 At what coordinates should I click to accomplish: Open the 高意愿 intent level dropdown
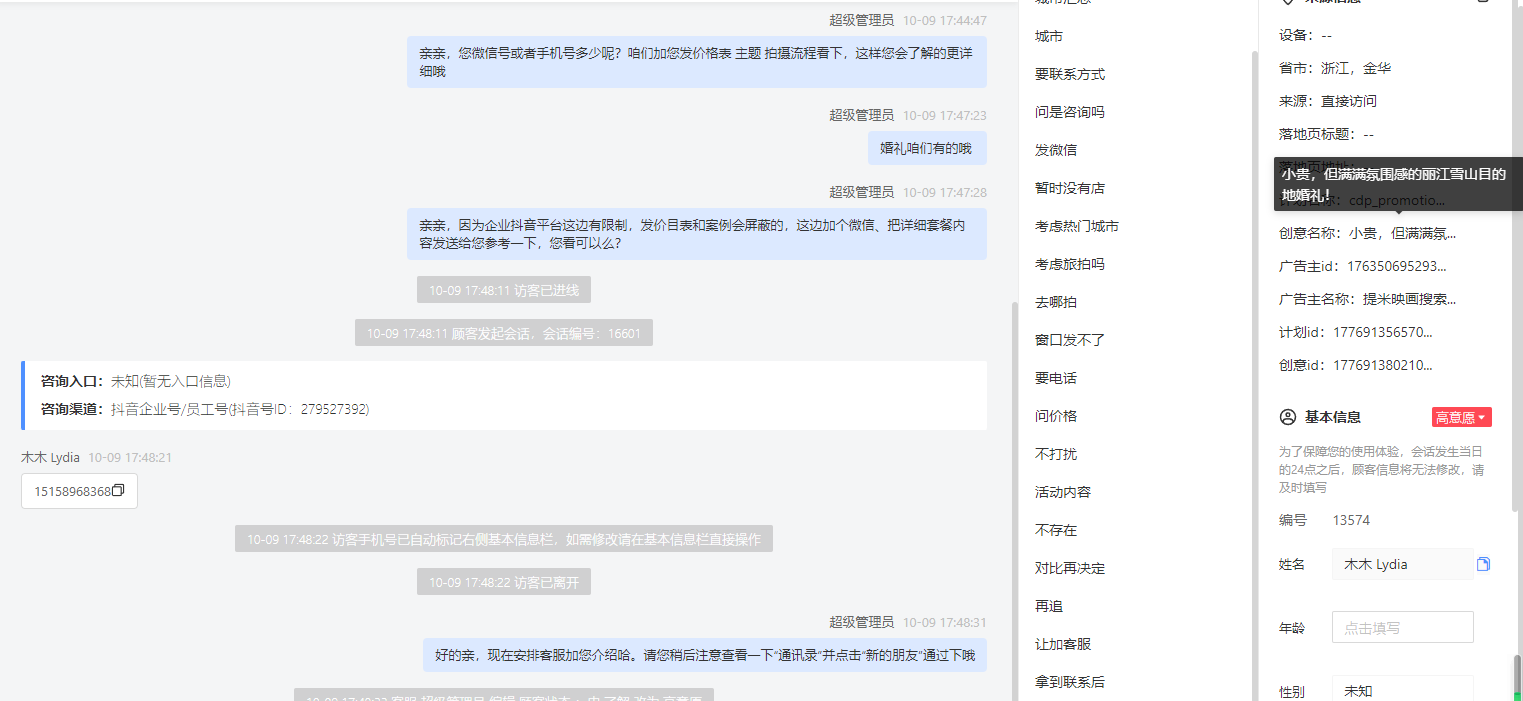(1461, 417)
